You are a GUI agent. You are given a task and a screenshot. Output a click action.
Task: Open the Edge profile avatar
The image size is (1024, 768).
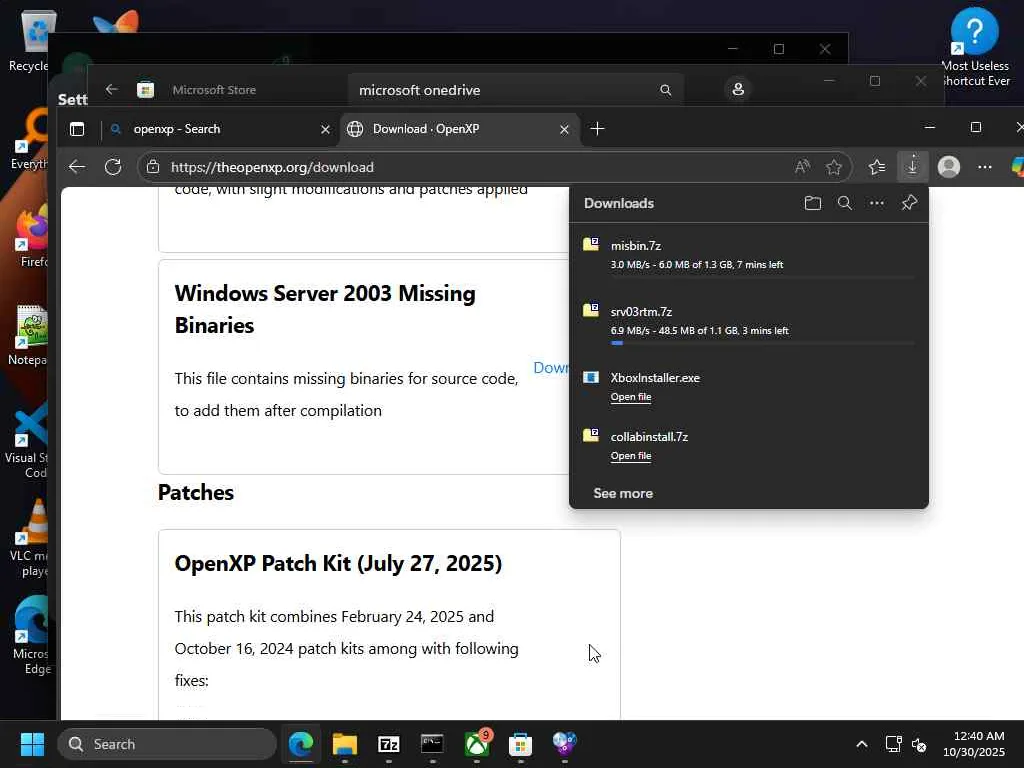tap(948, 167)
